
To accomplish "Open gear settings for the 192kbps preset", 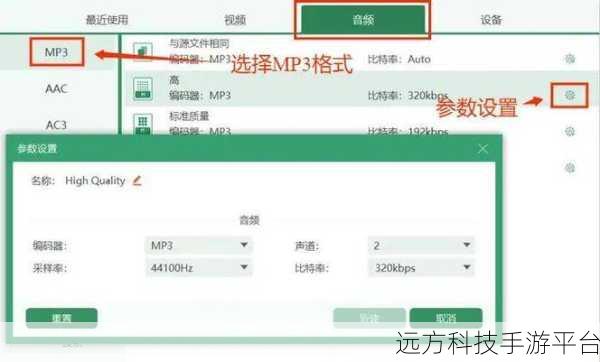I will tap(570, 131).
